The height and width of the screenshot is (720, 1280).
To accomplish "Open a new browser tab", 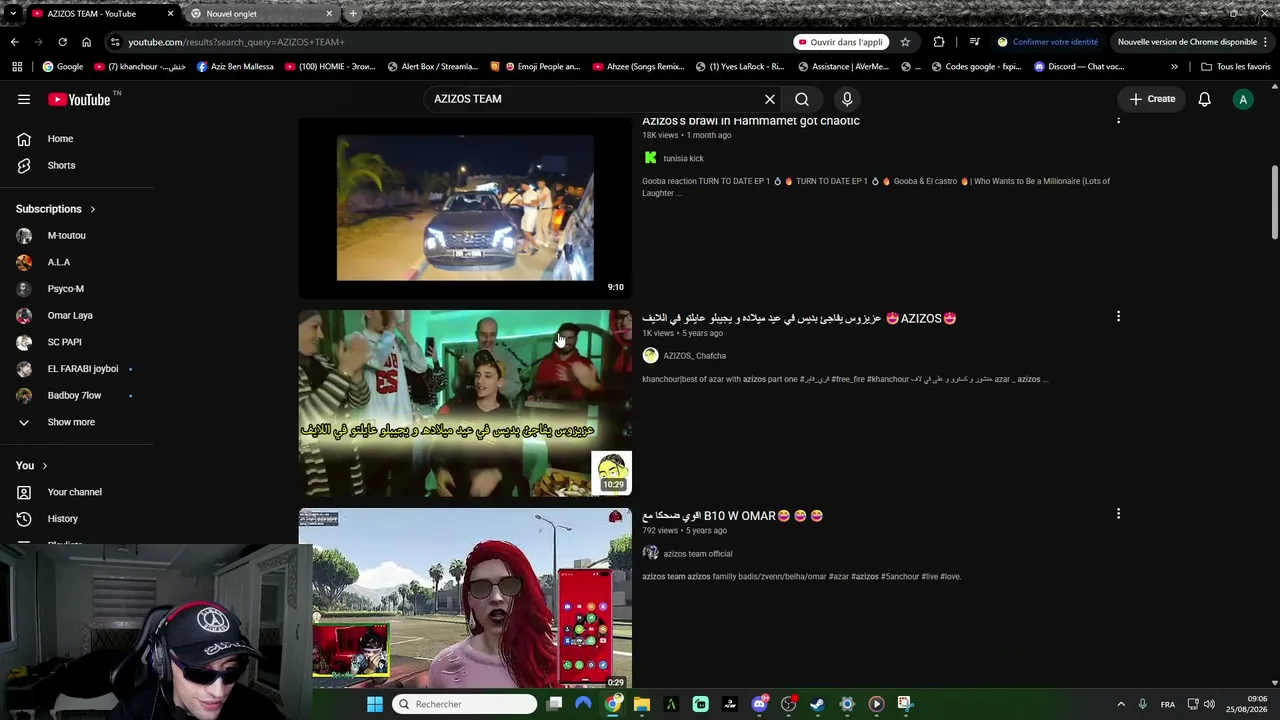I will (353, 14).
